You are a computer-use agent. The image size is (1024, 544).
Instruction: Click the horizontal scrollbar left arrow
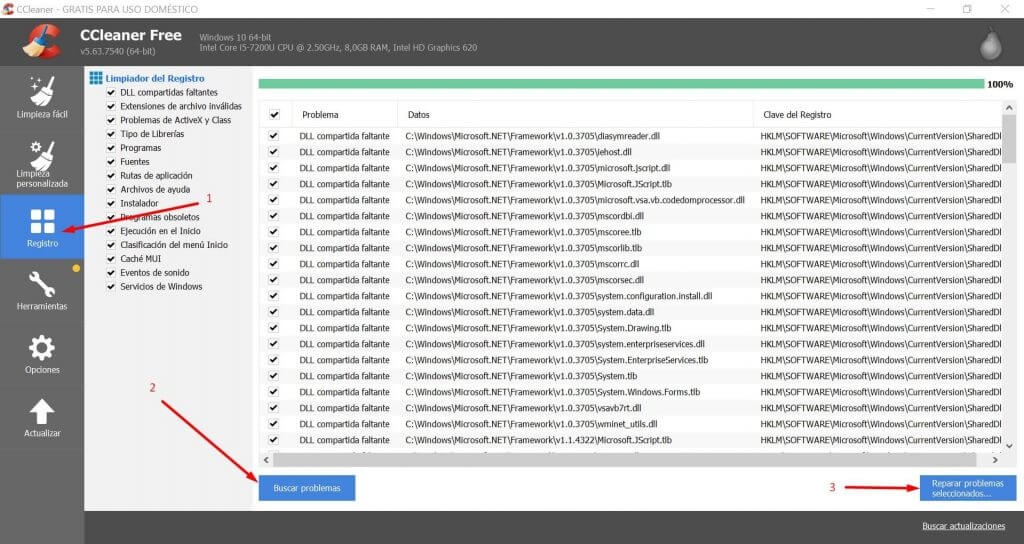pyautogui.click(x=266, y=460)
